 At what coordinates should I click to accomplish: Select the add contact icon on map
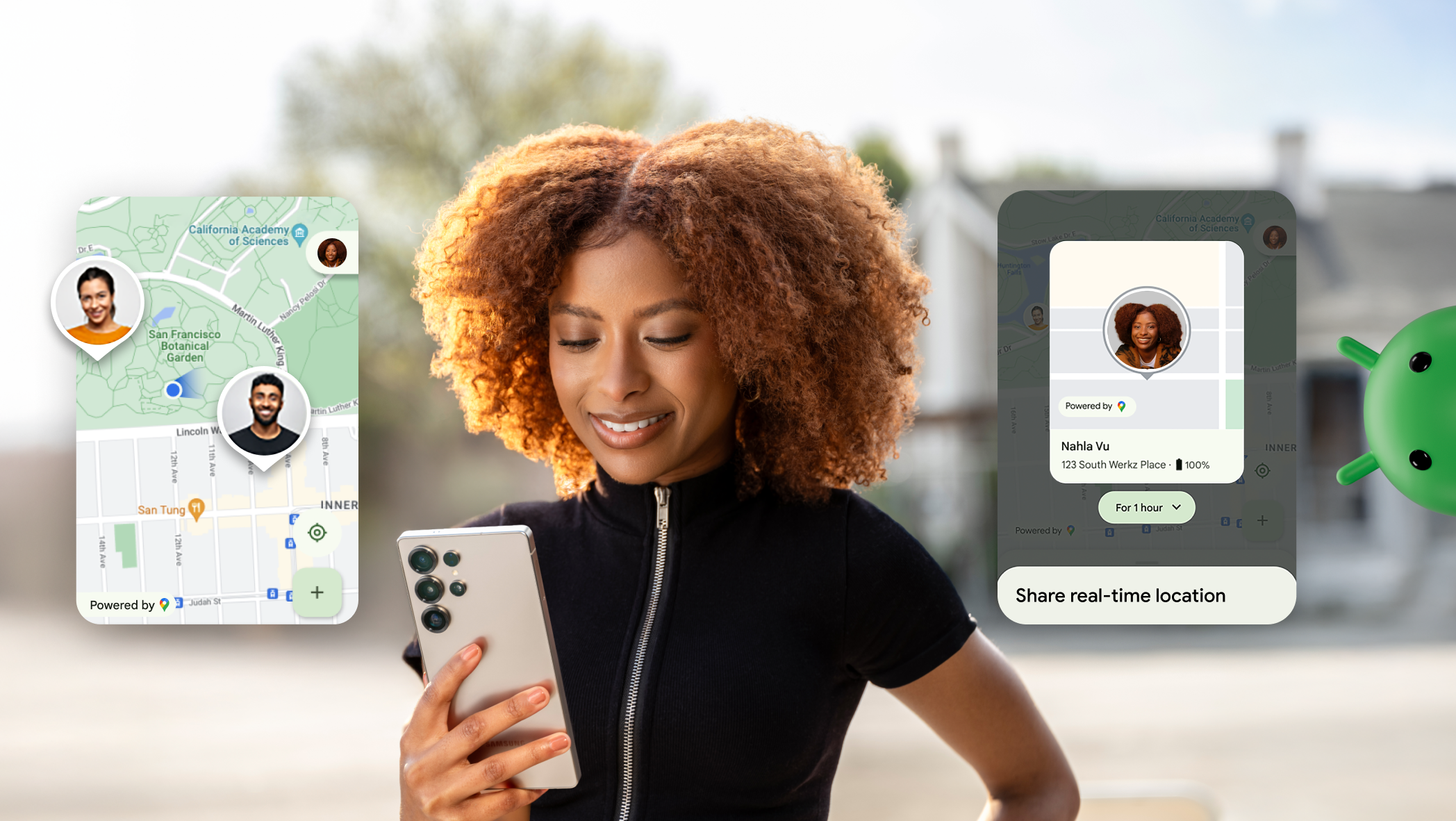(x=317, y=592)
